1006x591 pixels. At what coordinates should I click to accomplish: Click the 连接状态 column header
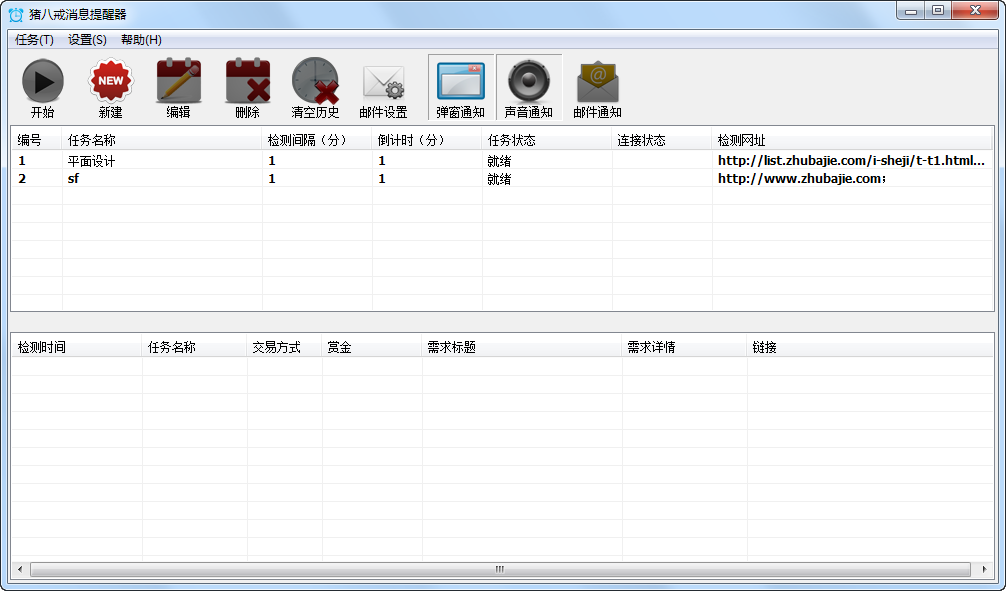661,141
